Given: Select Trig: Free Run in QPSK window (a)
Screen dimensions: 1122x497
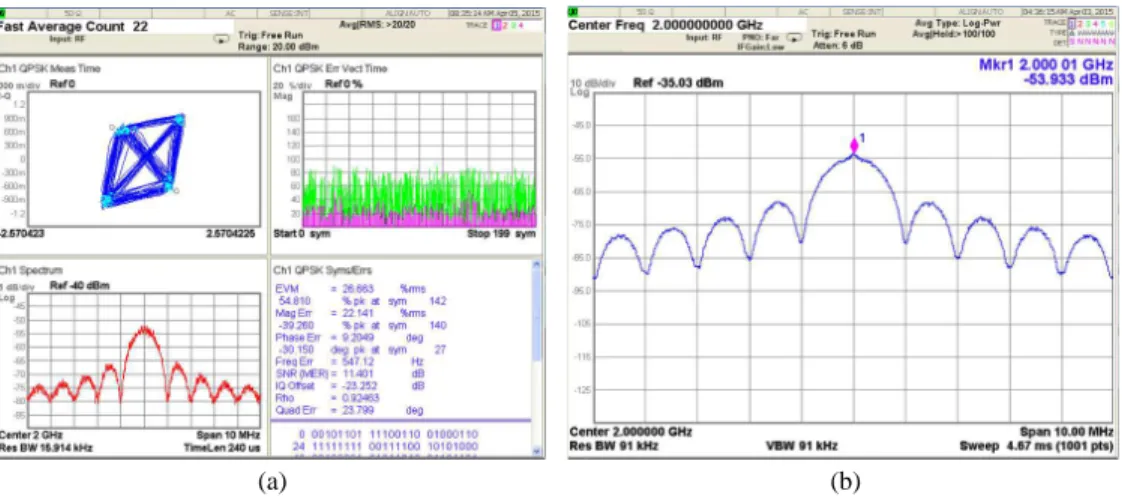Looking at the screenshot, I should (270, 35).
